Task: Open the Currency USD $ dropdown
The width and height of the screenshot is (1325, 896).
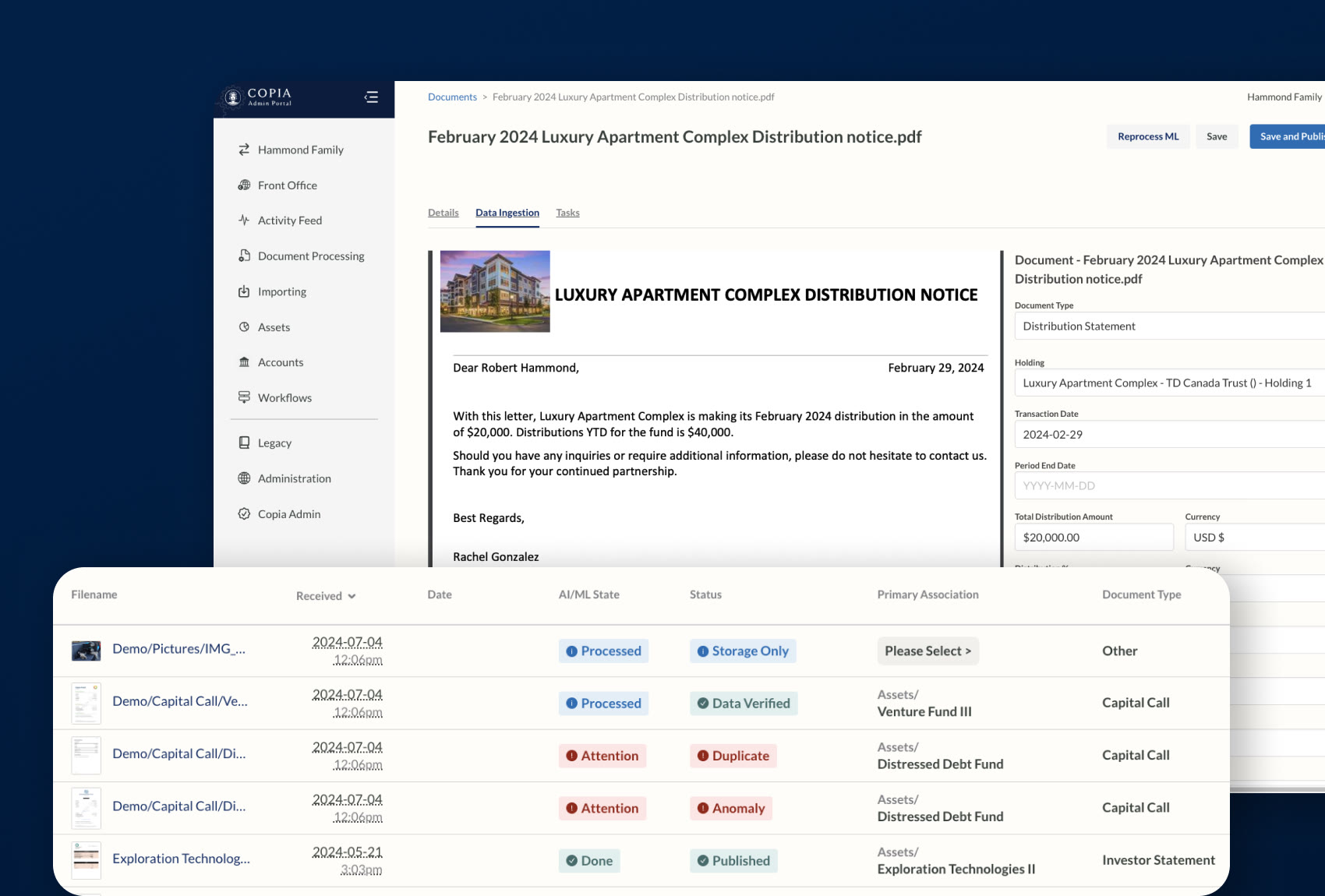Action: point(1253,538)
